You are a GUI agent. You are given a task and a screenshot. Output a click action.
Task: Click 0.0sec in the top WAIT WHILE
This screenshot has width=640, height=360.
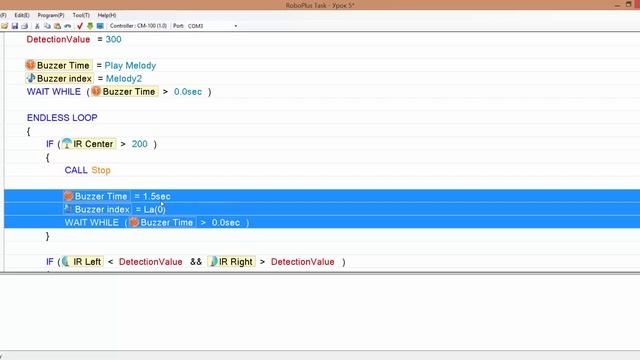click(x=188, y=91)
